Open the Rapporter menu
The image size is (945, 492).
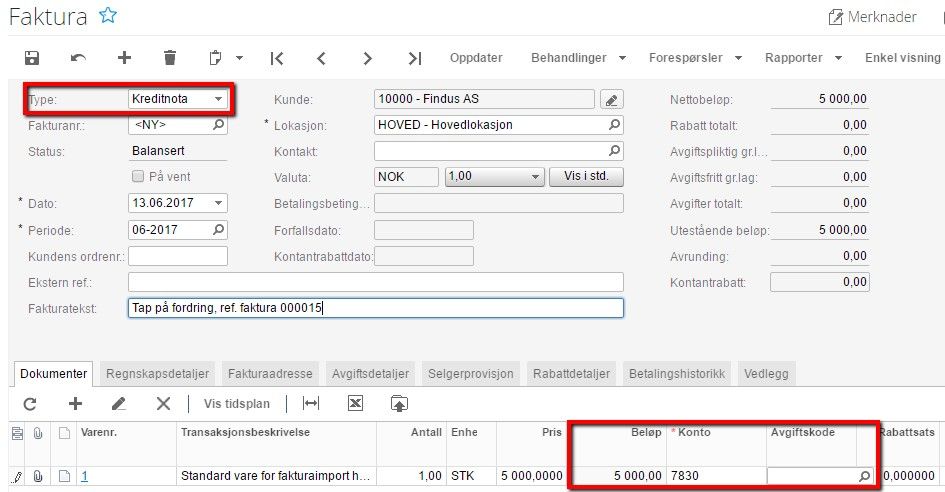pos(803,58)
